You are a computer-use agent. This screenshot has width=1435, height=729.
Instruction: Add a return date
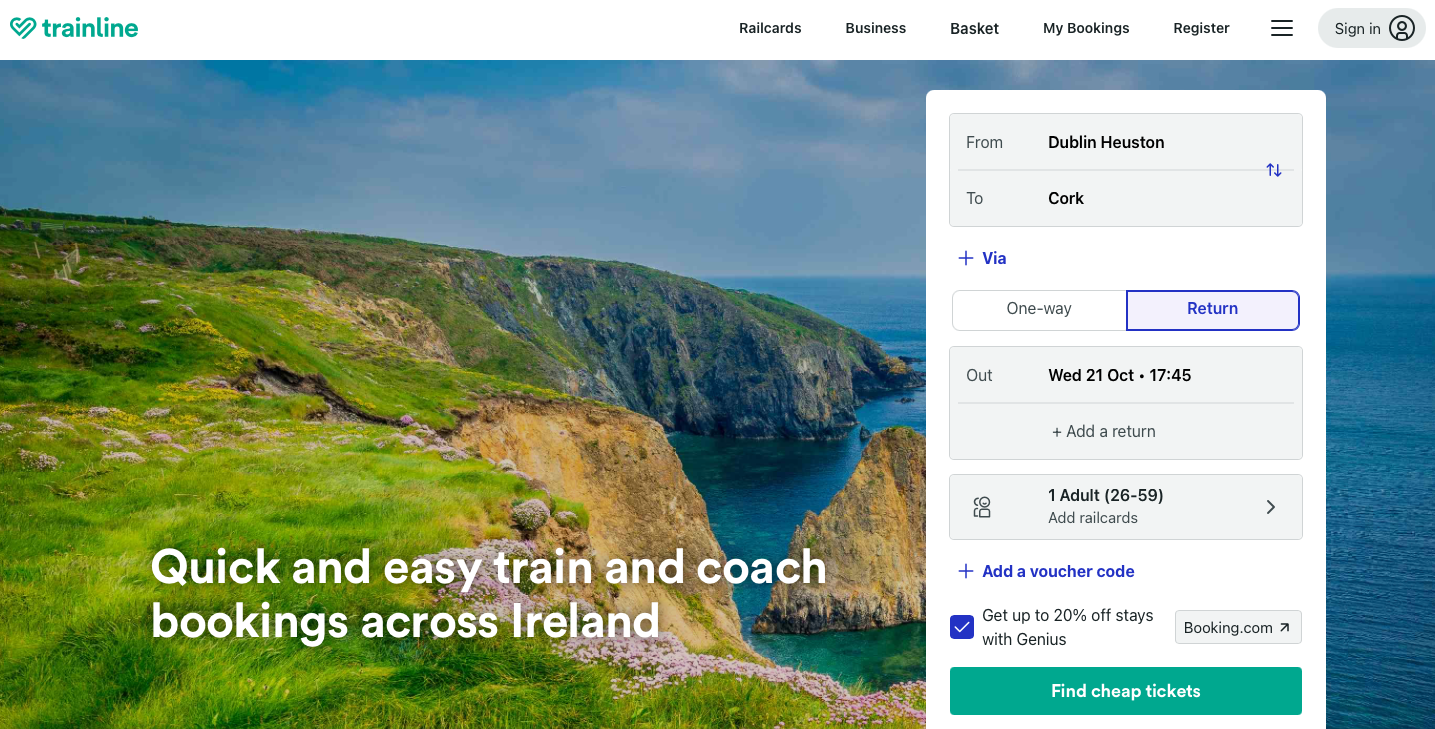point(1104,432)
